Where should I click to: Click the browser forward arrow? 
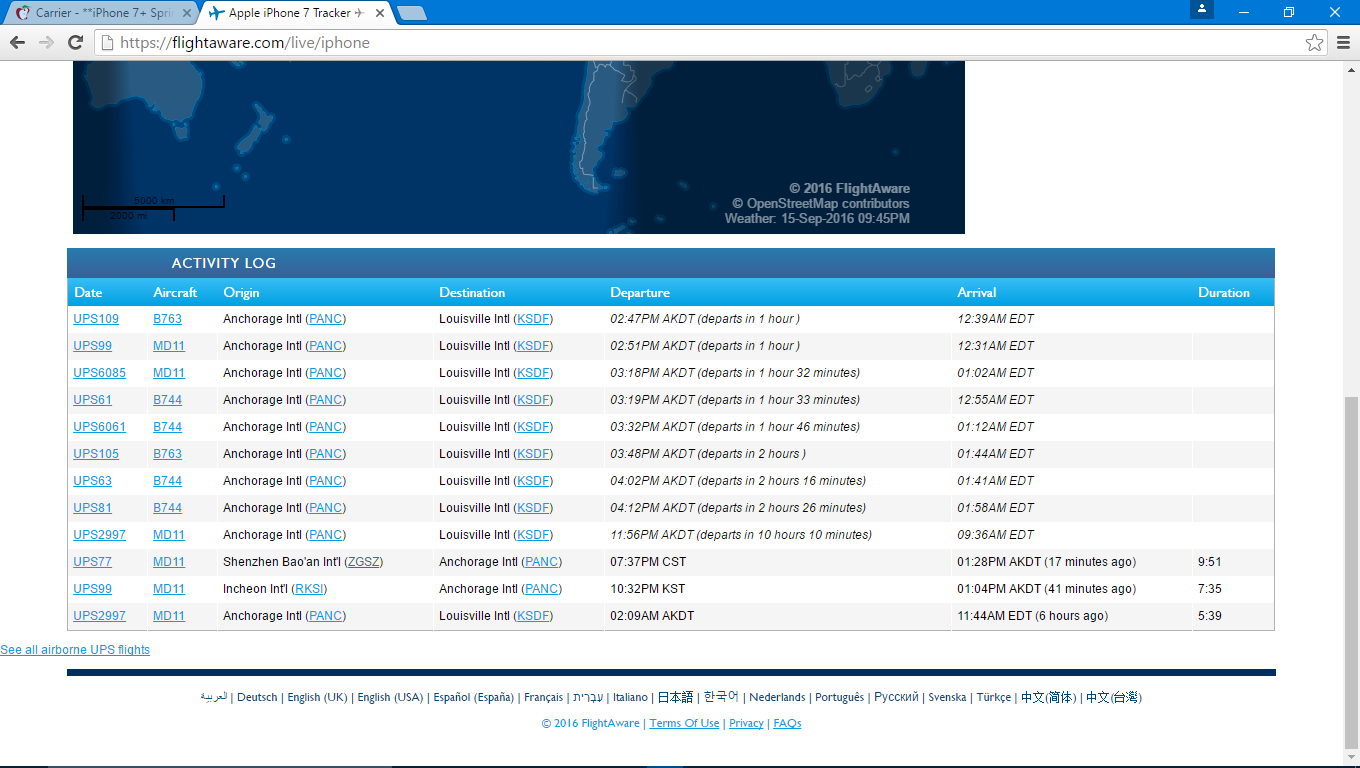(46, 43)
